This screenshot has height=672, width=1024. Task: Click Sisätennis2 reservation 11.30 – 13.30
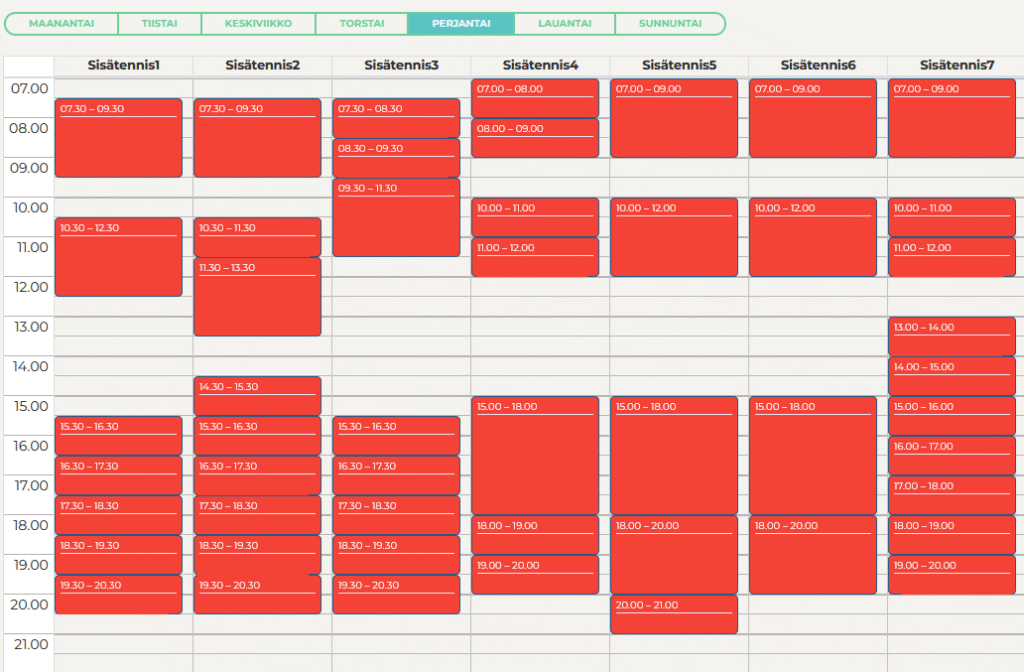coord(257,297)
